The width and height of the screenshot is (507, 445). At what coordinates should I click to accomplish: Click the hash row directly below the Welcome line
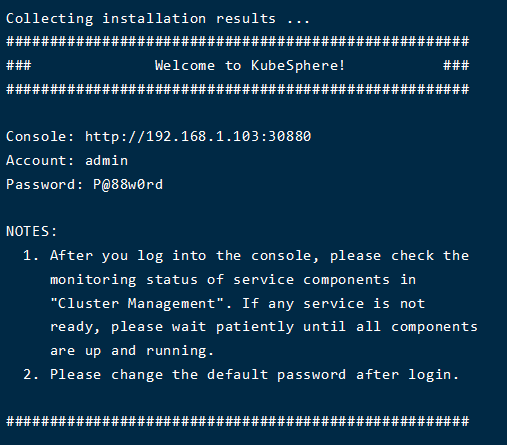coord(238,89)
